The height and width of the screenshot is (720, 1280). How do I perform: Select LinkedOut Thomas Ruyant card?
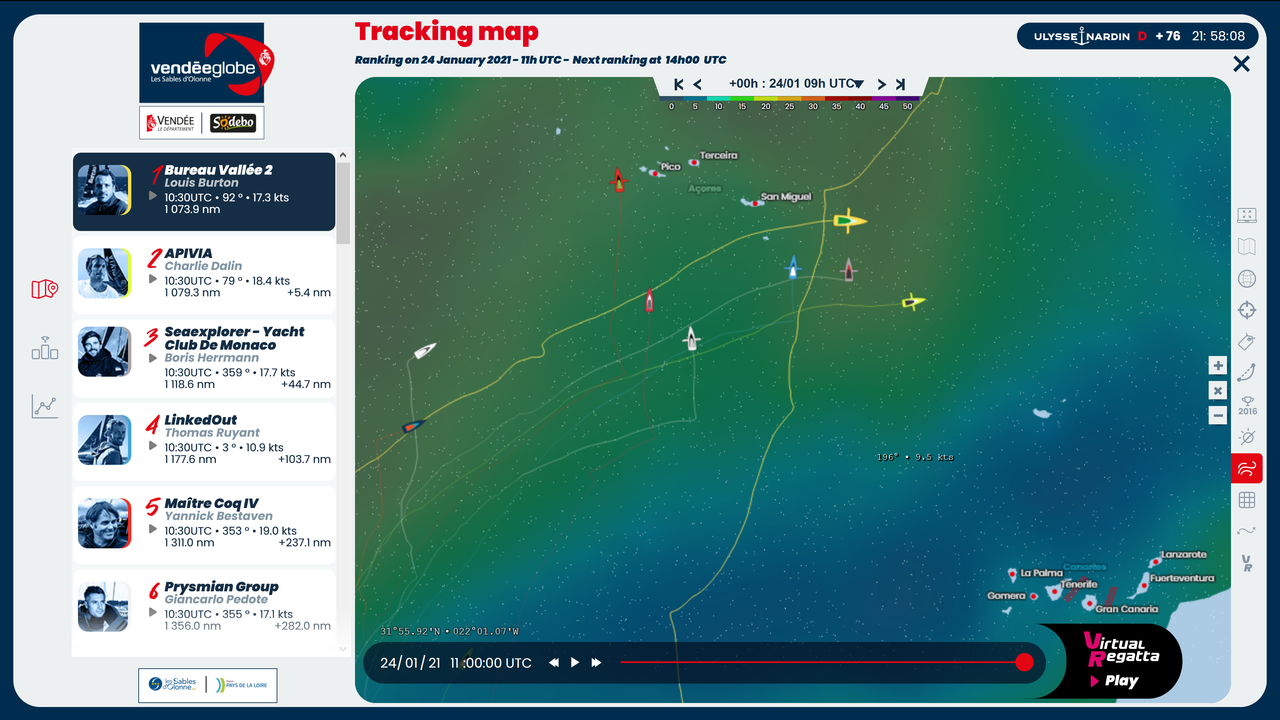[x=204, y=441]
